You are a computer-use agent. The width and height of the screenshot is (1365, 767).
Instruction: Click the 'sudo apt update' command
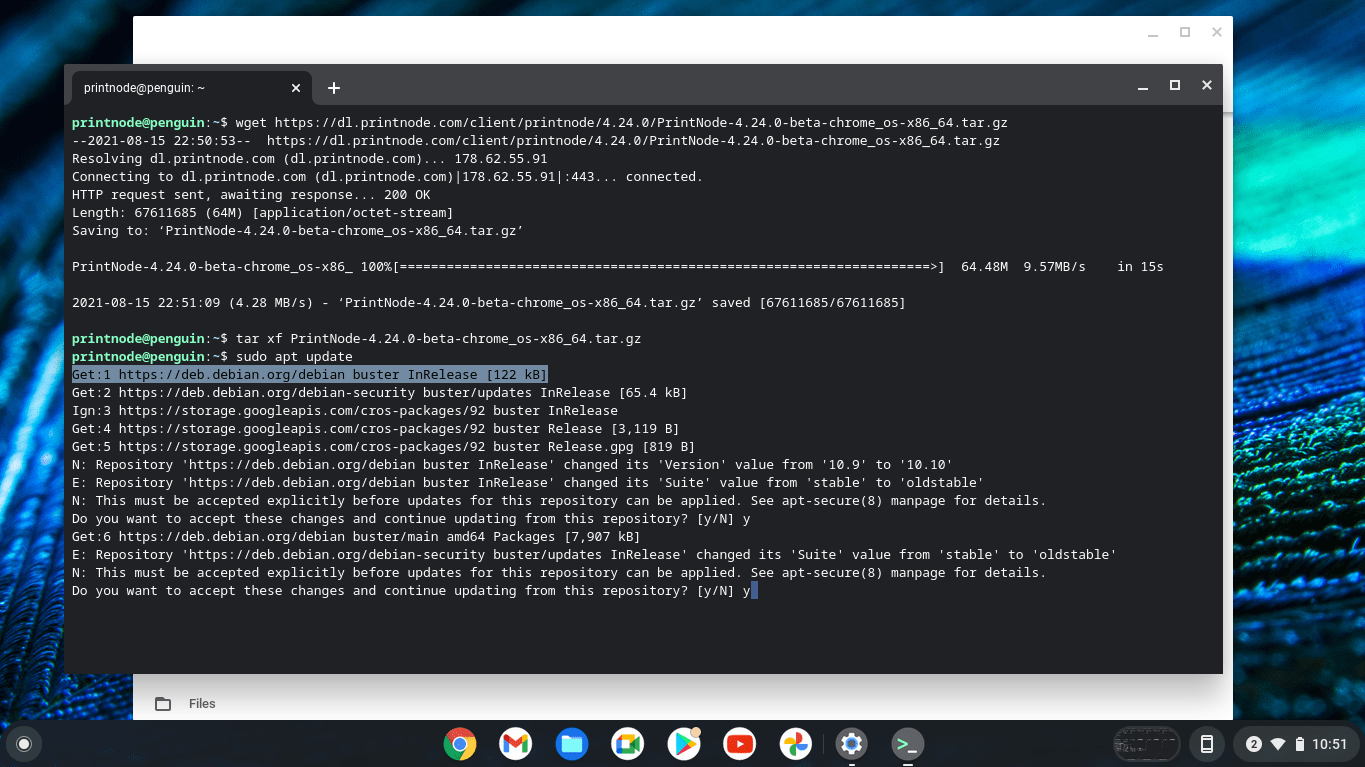coord(294,356)
